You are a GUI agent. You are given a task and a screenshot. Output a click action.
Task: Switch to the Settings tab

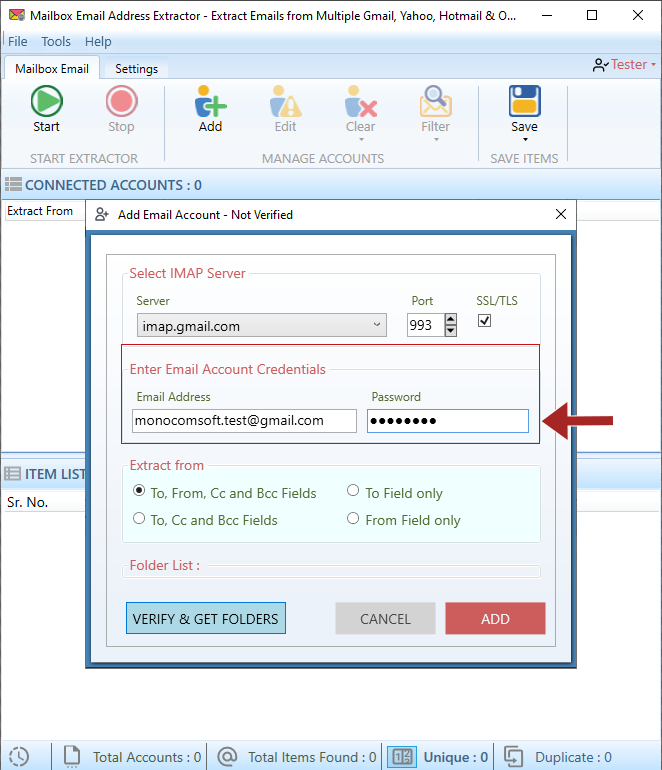coord(136,69)
